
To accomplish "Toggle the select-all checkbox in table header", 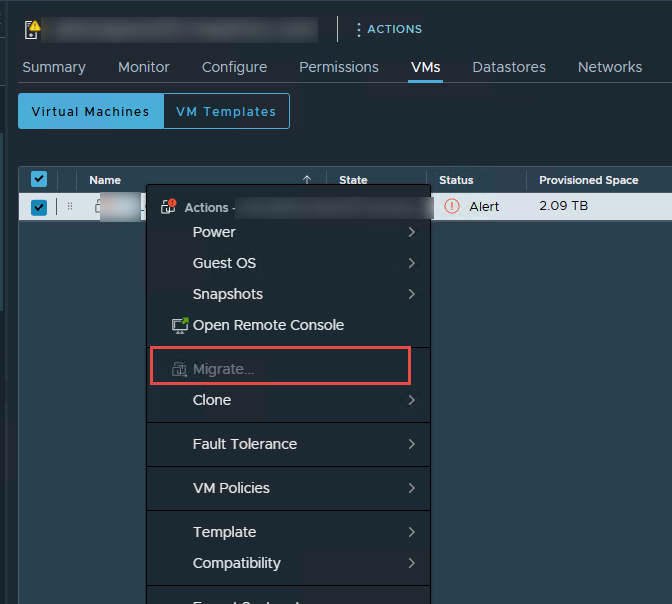I will 39,179.
